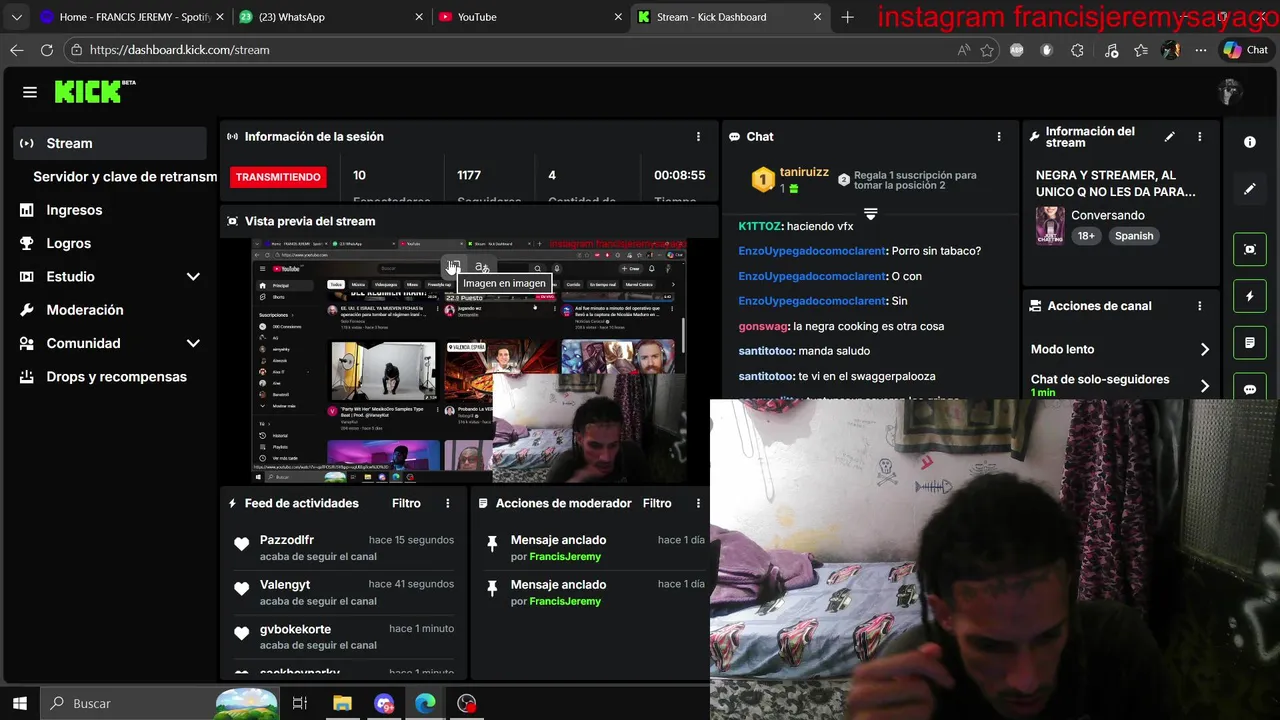Click the hand-shaped extension icon
Screen dimensions: 1280x720
(1047, 50)
